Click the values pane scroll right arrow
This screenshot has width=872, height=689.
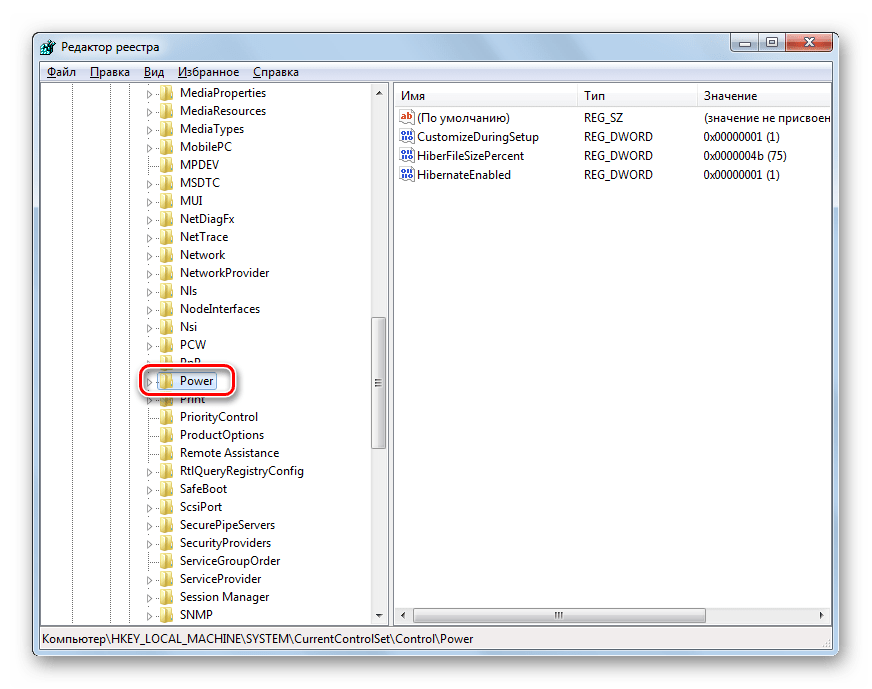tap(822, 615)
